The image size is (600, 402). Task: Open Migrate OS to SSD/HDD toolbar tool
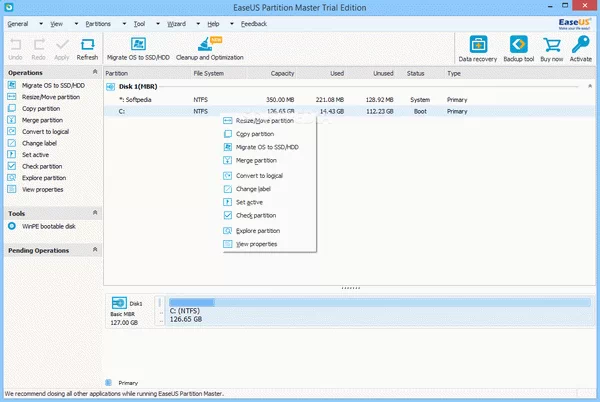138,49
